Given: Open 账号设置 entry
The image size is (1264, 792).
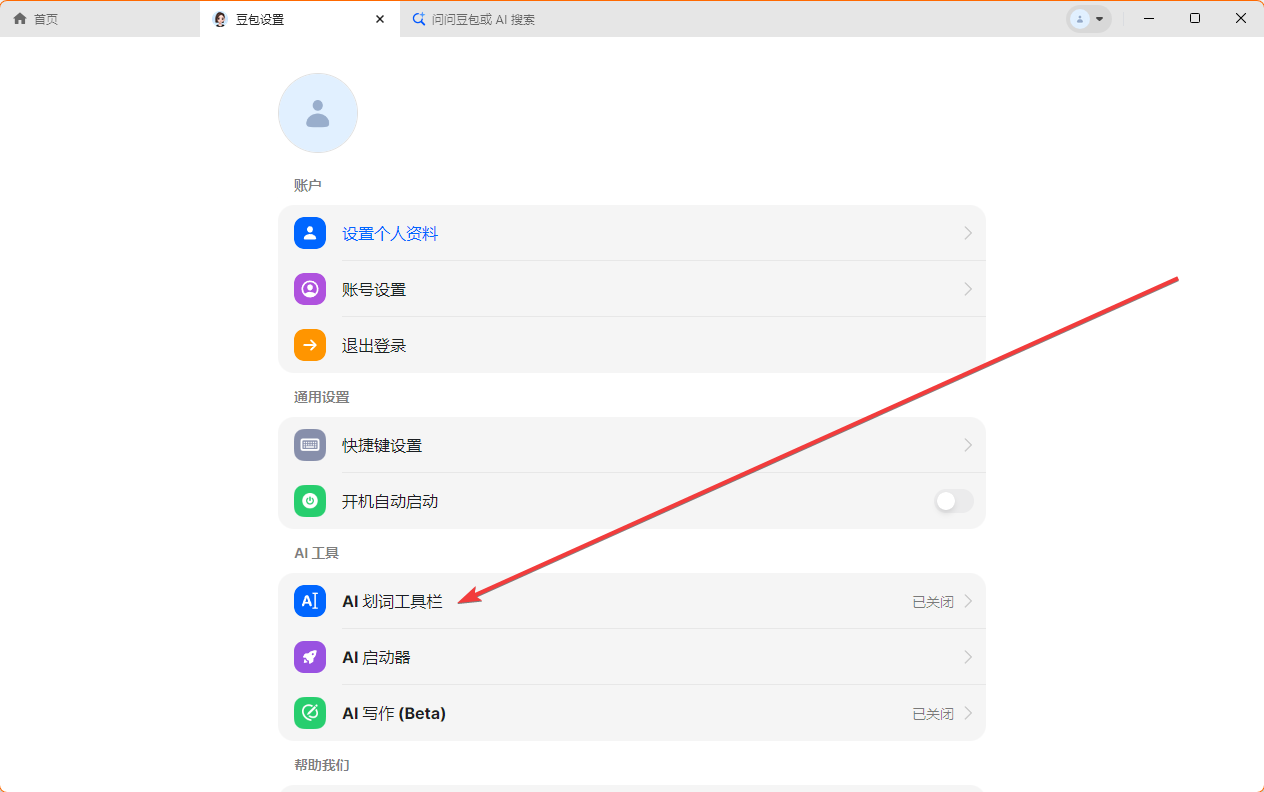Looking at the screenshot, I should pyautogui.click(x=632, y=289).
